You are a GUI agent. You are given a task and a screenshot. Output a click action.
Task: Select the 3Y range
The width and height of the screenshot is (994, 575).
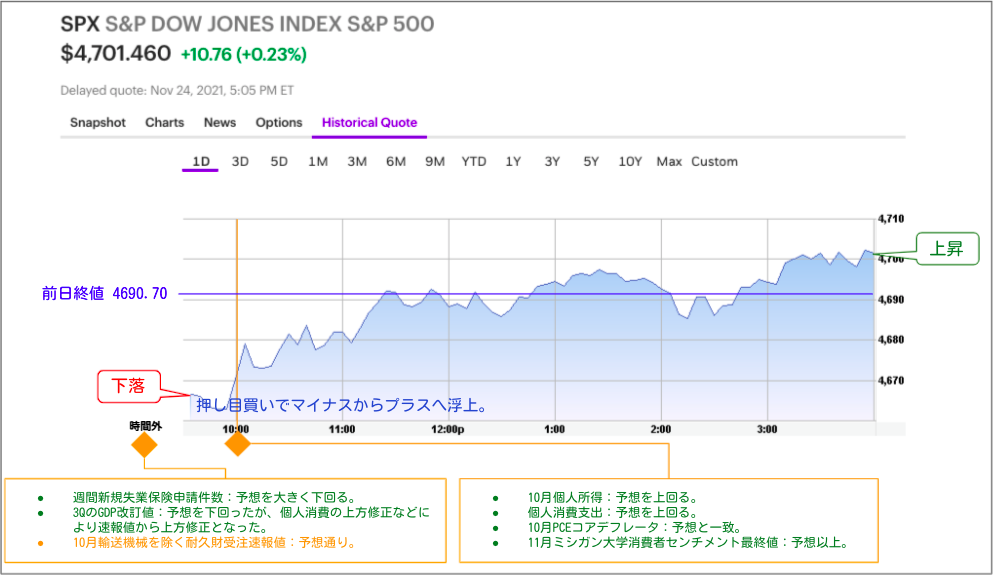552,162
